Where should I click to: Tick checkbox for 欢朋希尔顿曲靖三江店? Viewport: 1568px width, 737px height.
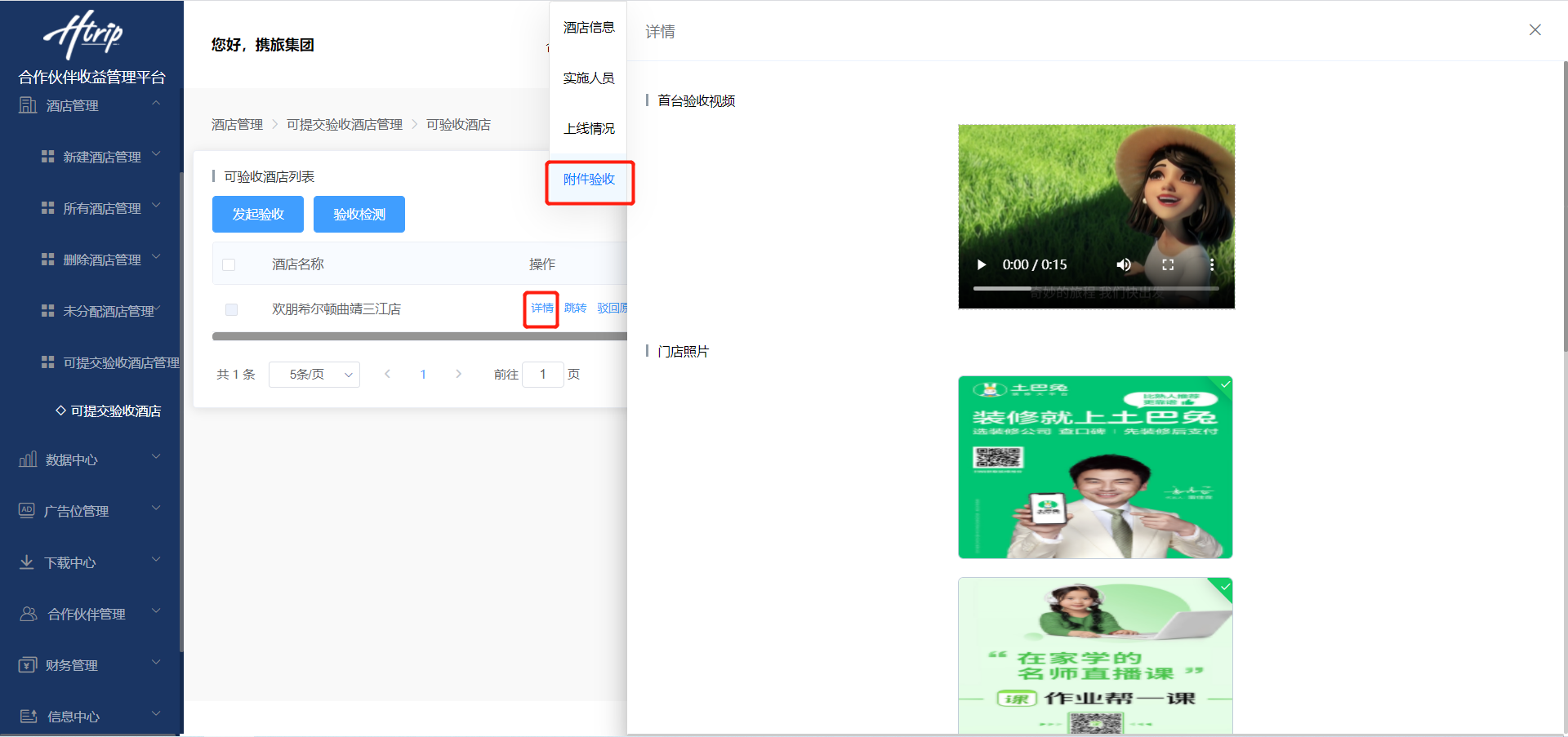click(x=231, y=309)
